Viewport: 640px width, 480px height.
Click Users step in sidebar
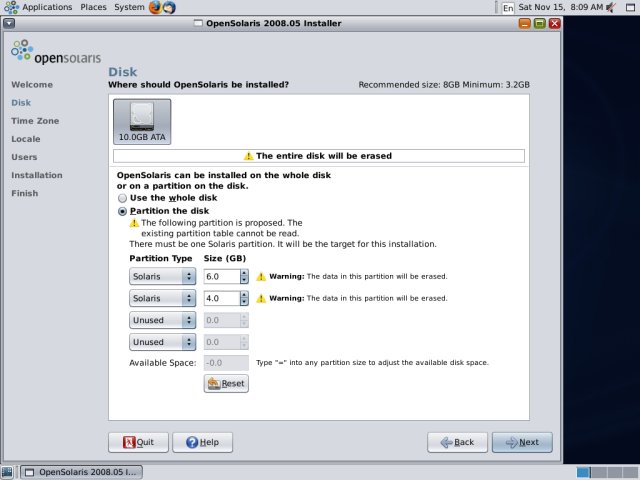pos(24,157)
